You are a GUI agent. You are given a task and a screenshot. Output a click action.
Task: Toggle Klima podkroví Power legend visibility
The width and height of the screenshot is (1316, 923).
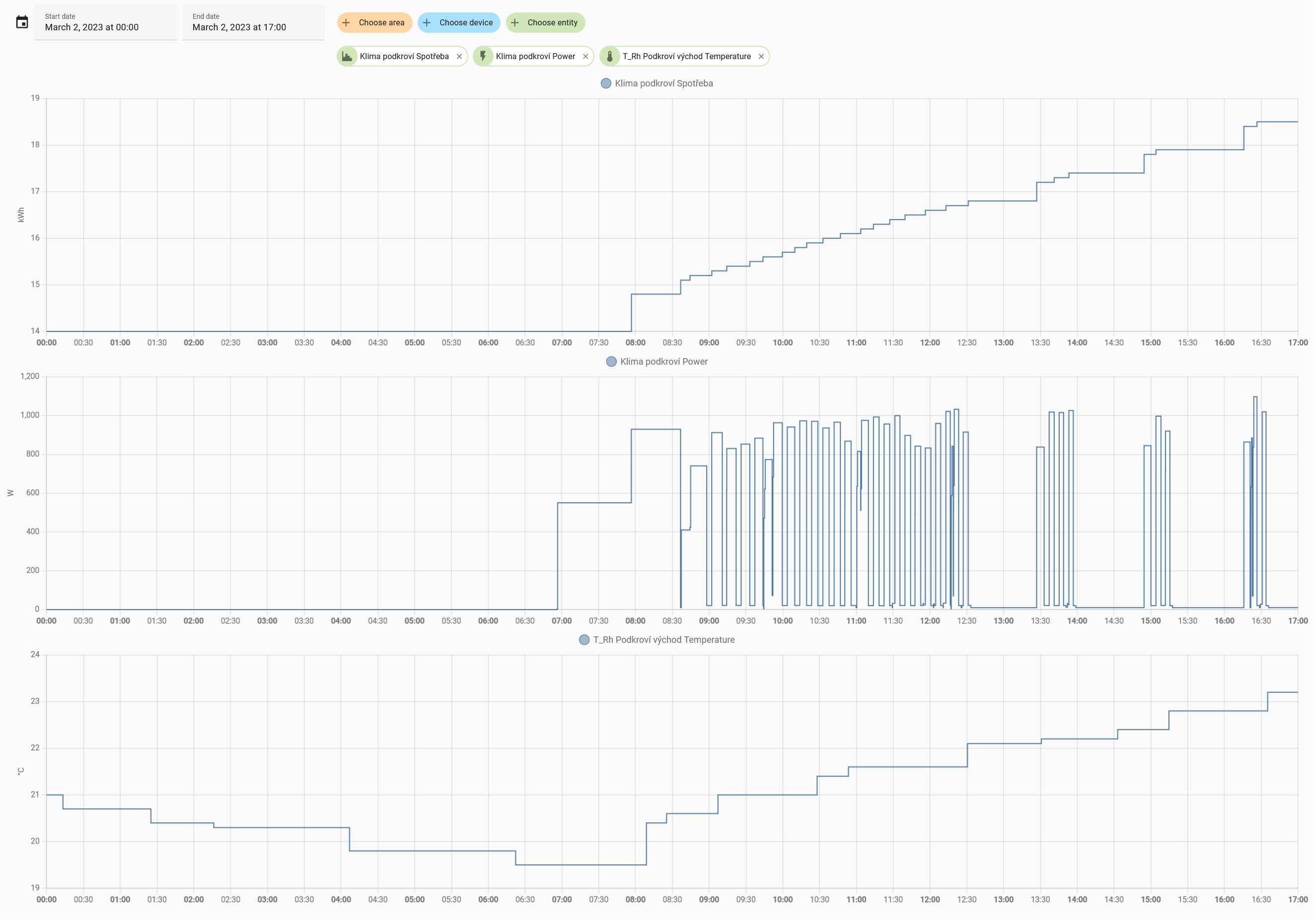point(663,361)
